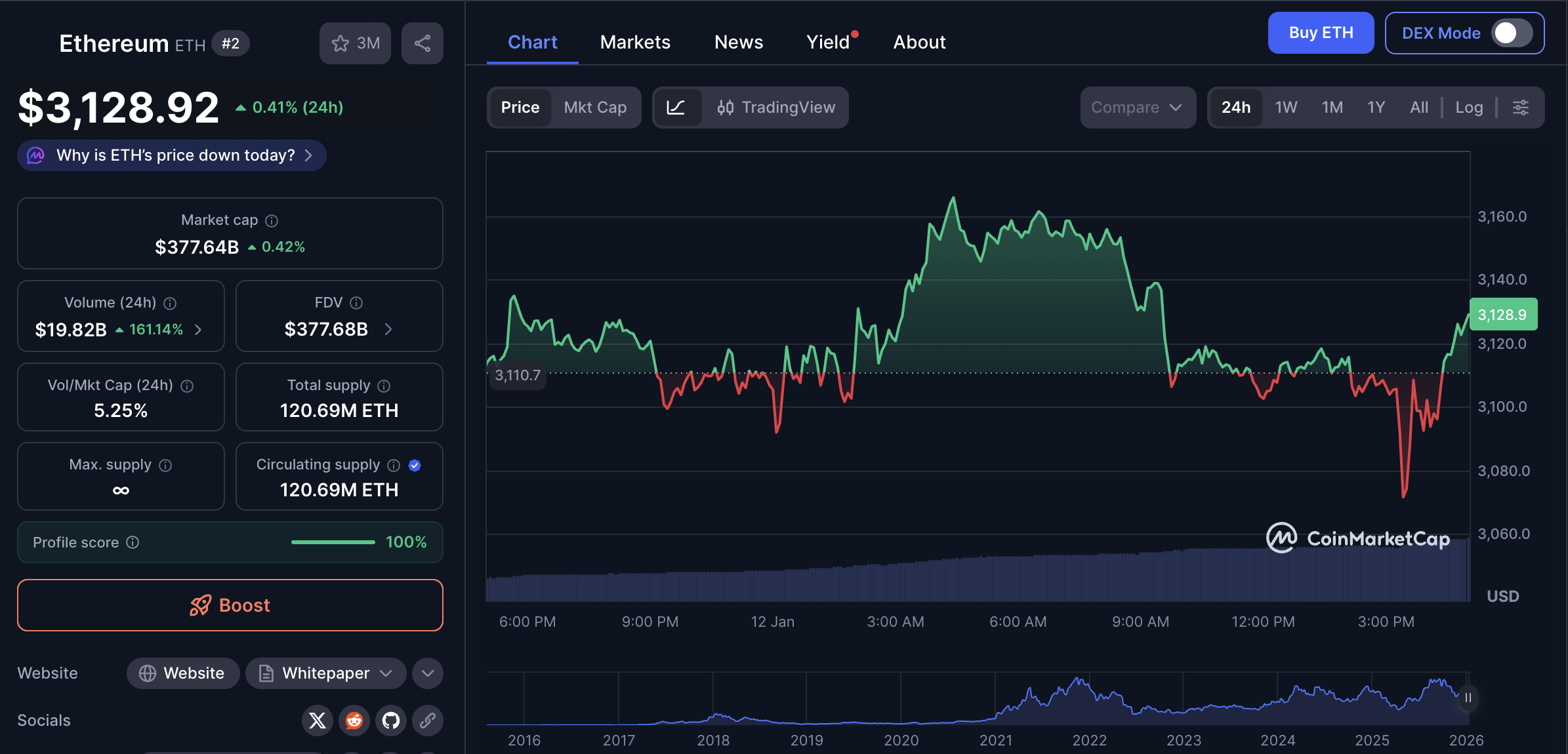Expand more website links with chevron
The image size is (1568, 754).
coord(427,673)
